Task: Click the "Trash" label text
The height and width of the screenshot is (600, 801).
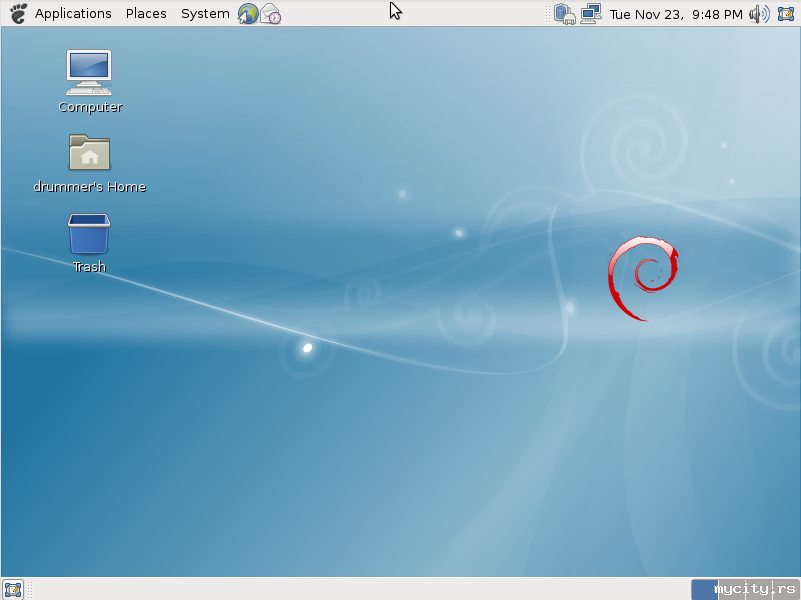Action: coord(89,267)
